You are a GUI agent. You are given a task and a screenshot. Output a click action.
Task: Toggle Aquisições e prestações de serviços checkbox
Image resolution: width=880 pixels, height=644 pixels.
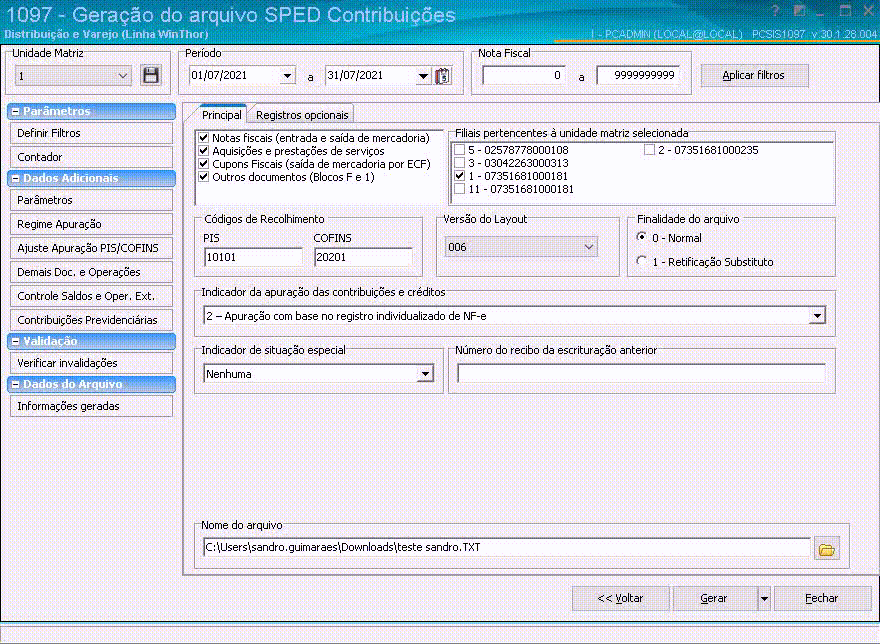(204, 150)
